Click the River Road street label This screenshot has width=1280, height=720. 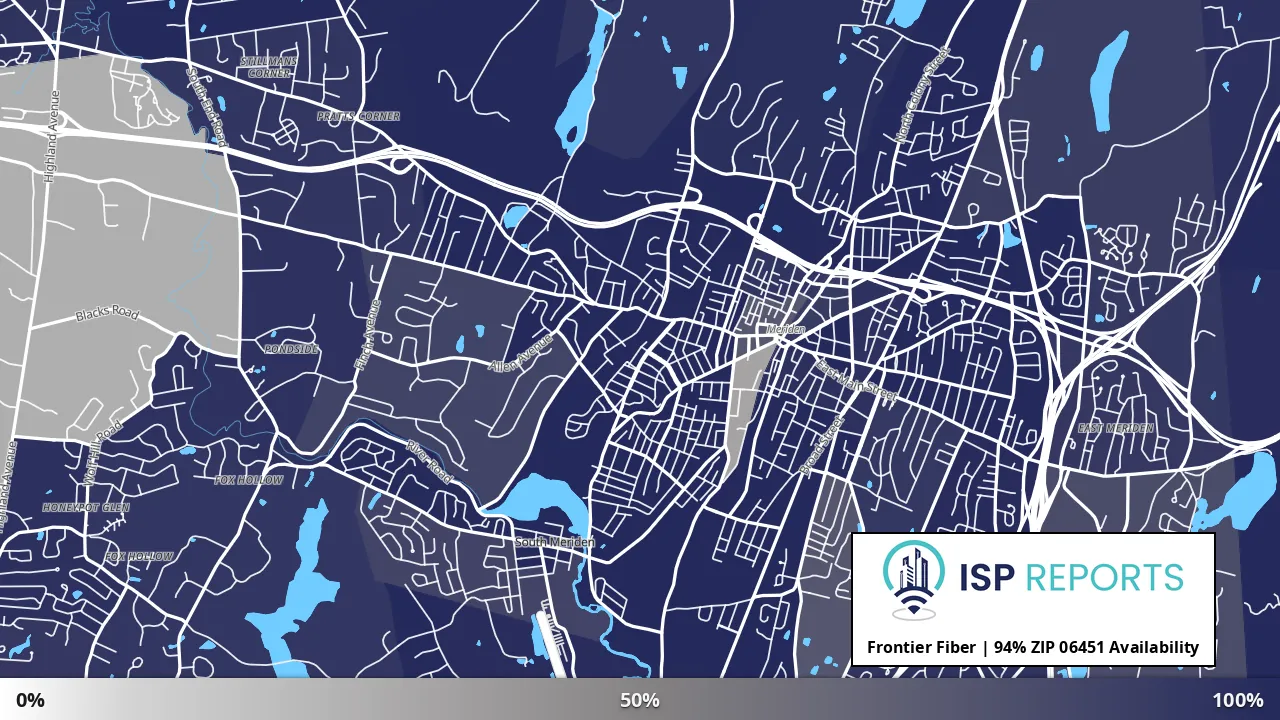click(429, 463)
